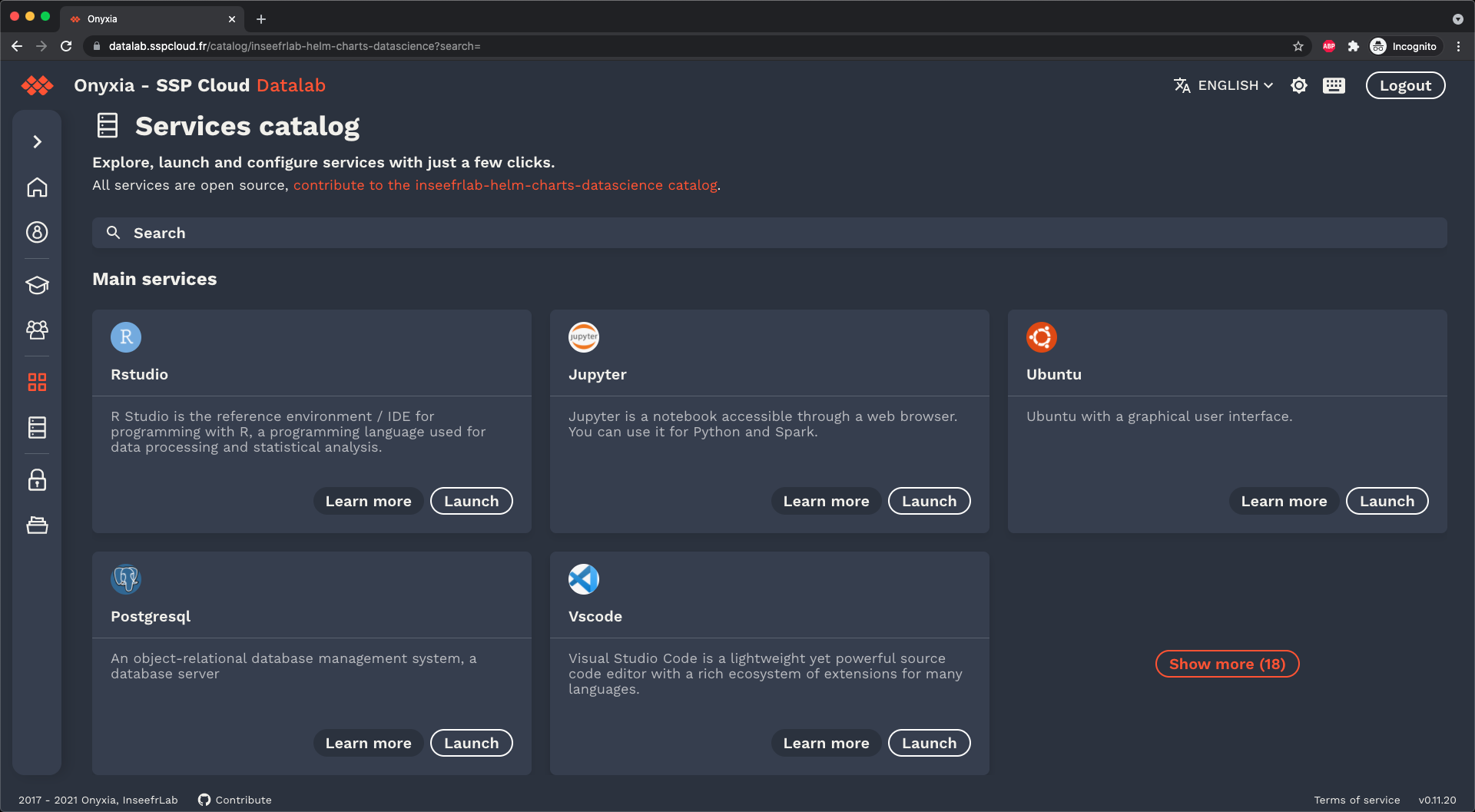
Task: Close the Onyxia browser tab
Action: [x=232, y=19]
